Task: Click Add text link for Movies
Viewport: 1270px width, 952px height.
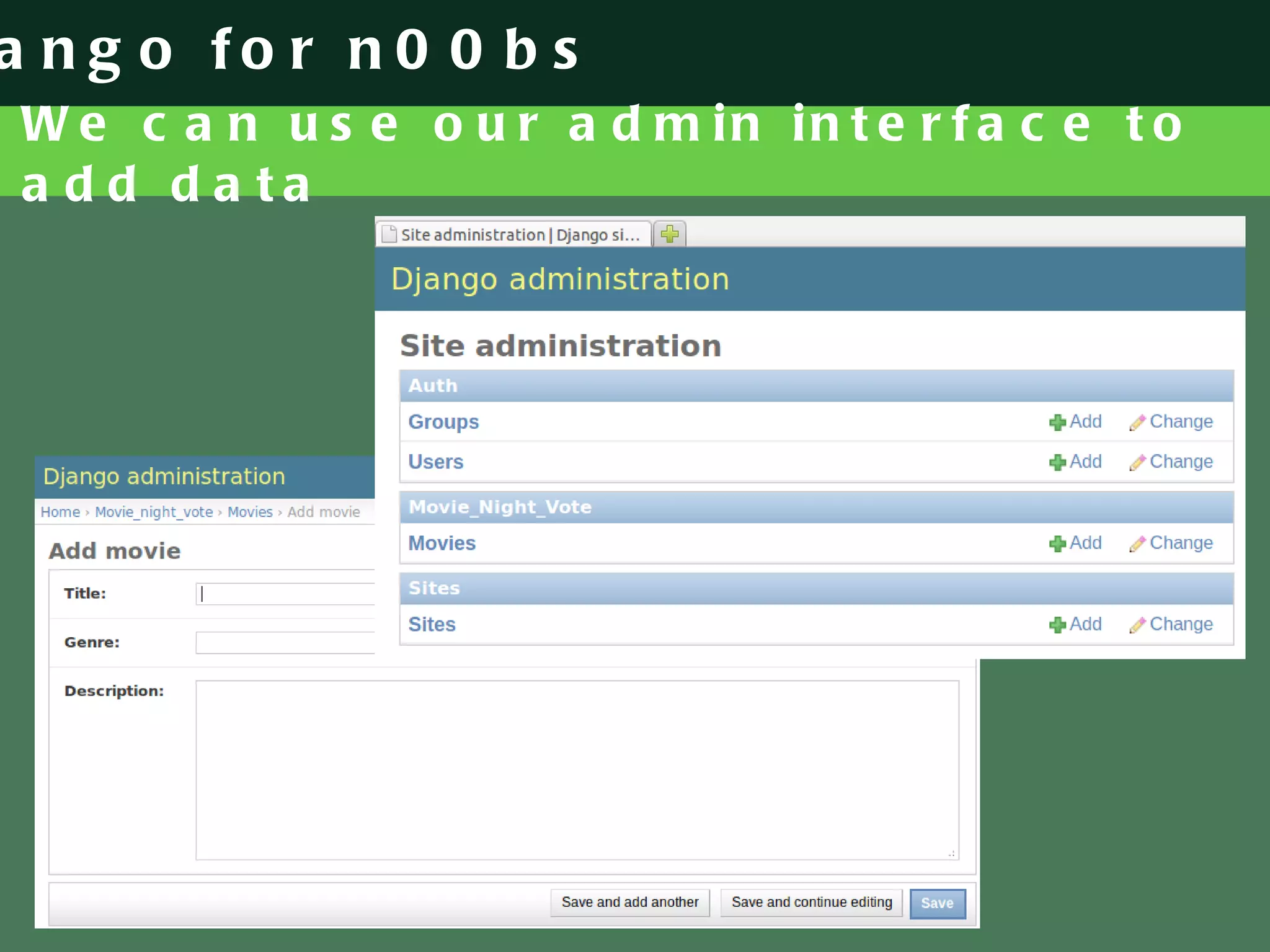Action: click(1085, 543)
